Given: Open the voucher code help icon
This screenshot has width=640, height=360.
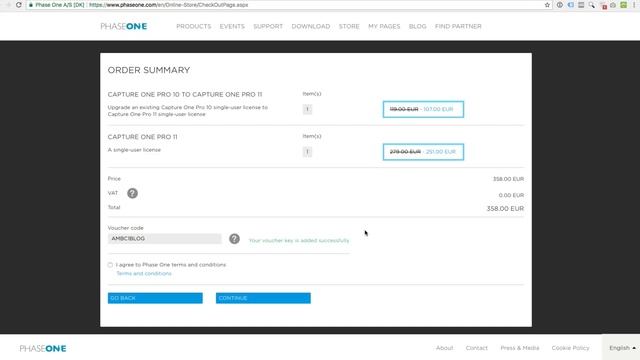Looking at the screenshot, I should point(234,239).
